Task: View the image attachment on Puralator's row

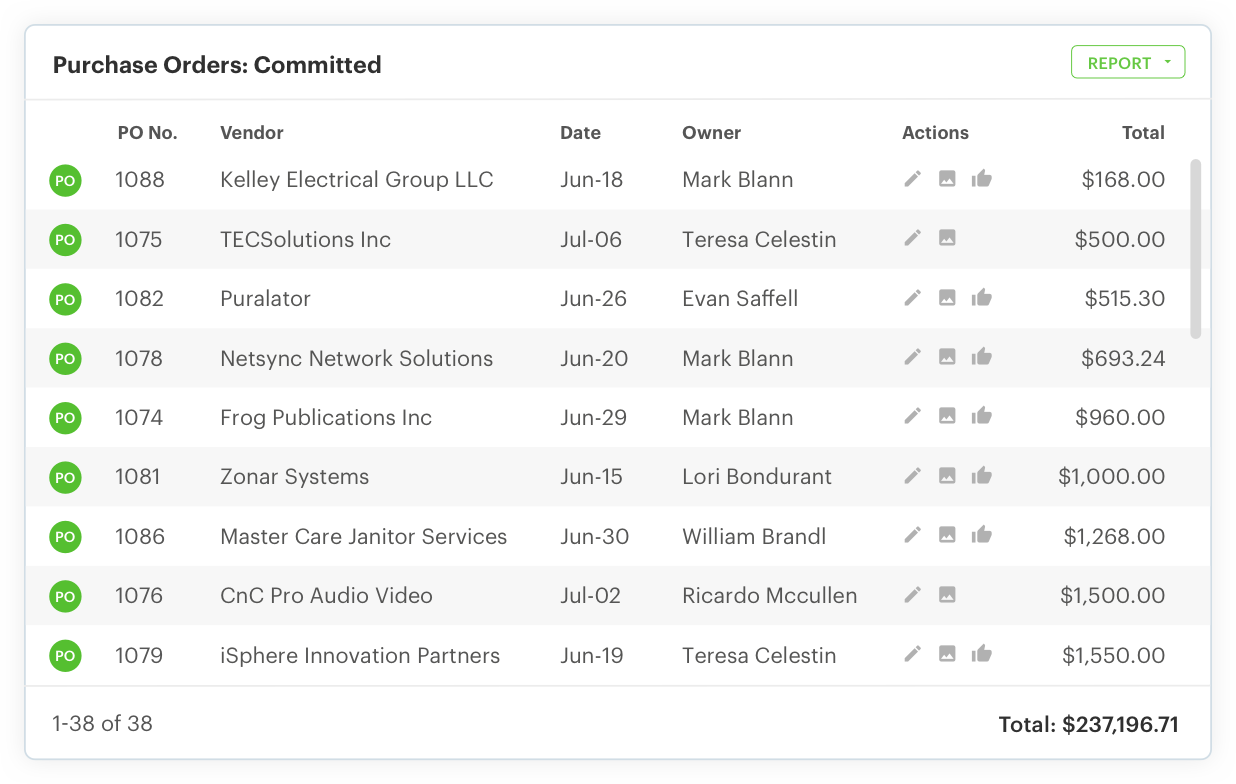Action: [x=948, y=298]
